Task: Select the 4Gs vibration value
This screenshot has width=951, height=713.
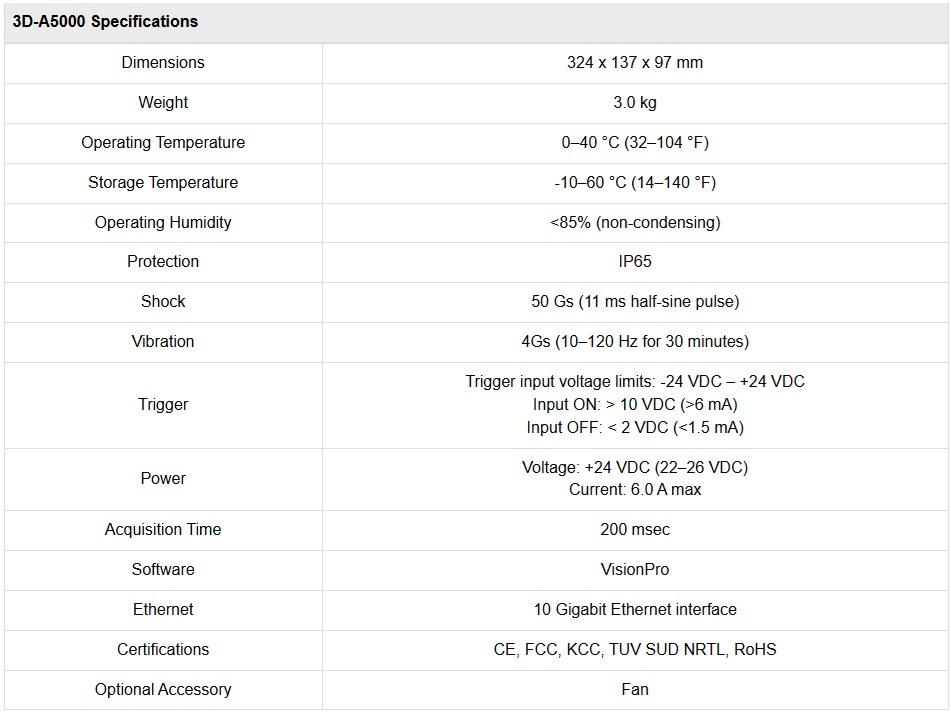Action: tap(634, 342)
